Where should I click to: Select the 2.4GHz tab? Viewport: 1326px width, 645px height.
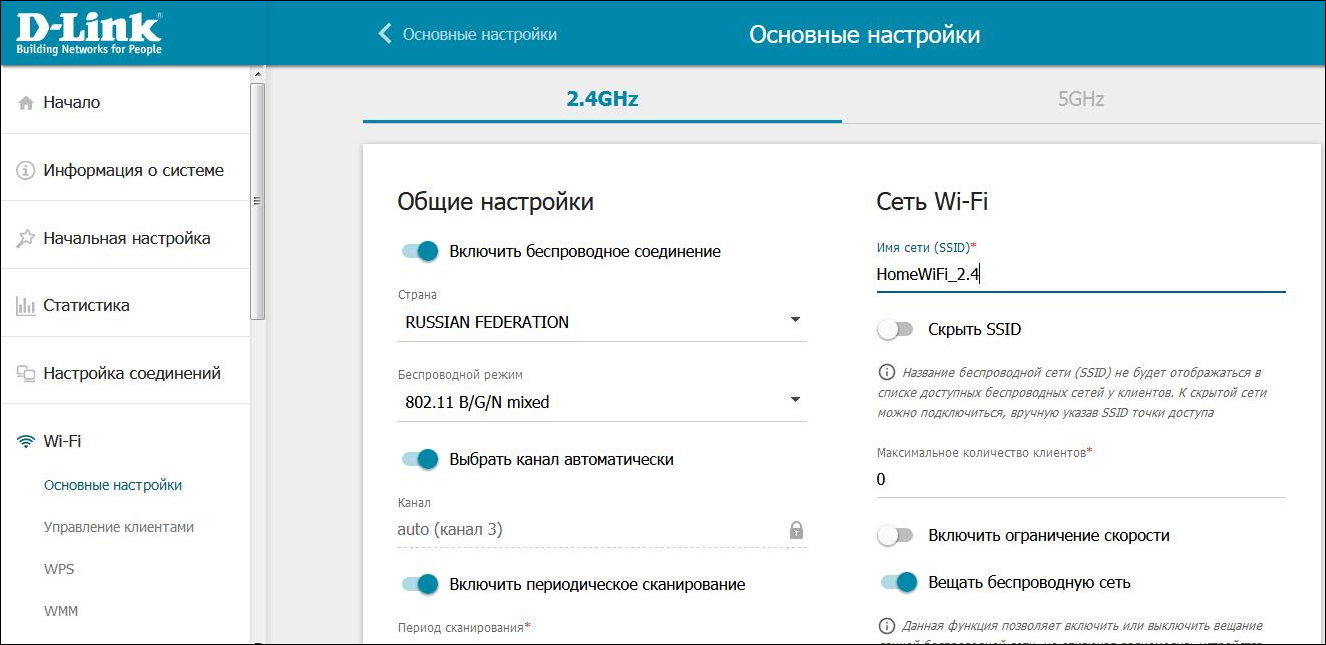click(x=602, y=99)
